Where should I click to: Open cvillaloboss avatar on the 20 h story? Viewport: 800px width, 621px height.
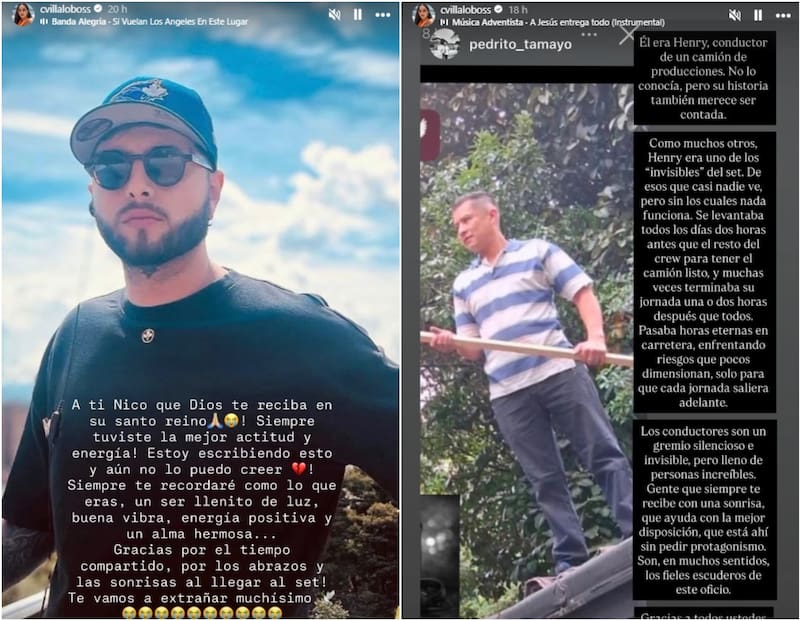coord(23,14)
